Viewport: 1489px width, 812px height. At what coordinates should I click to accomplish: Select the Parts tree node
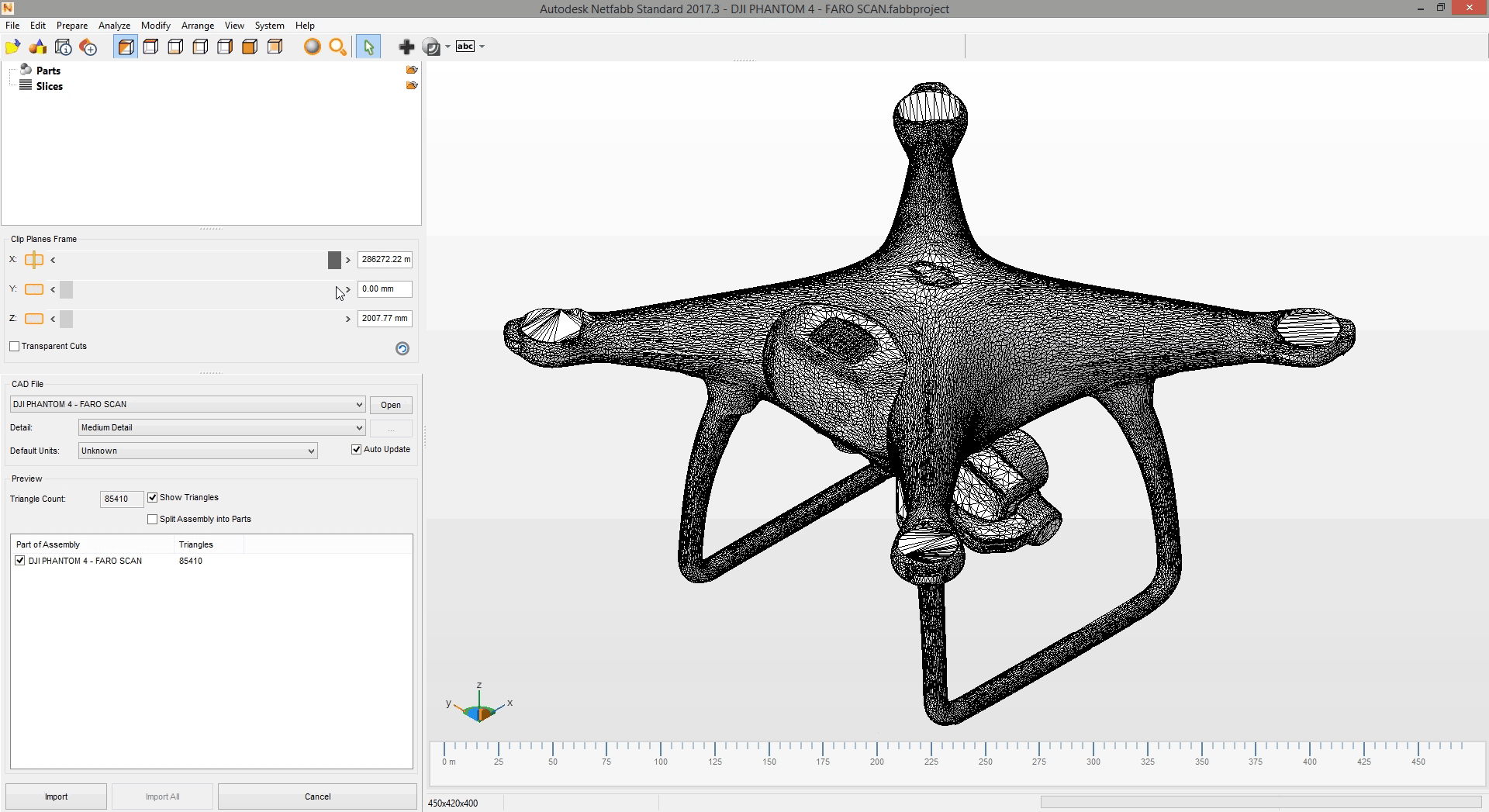pyautogui.click(x=48, y=71)
